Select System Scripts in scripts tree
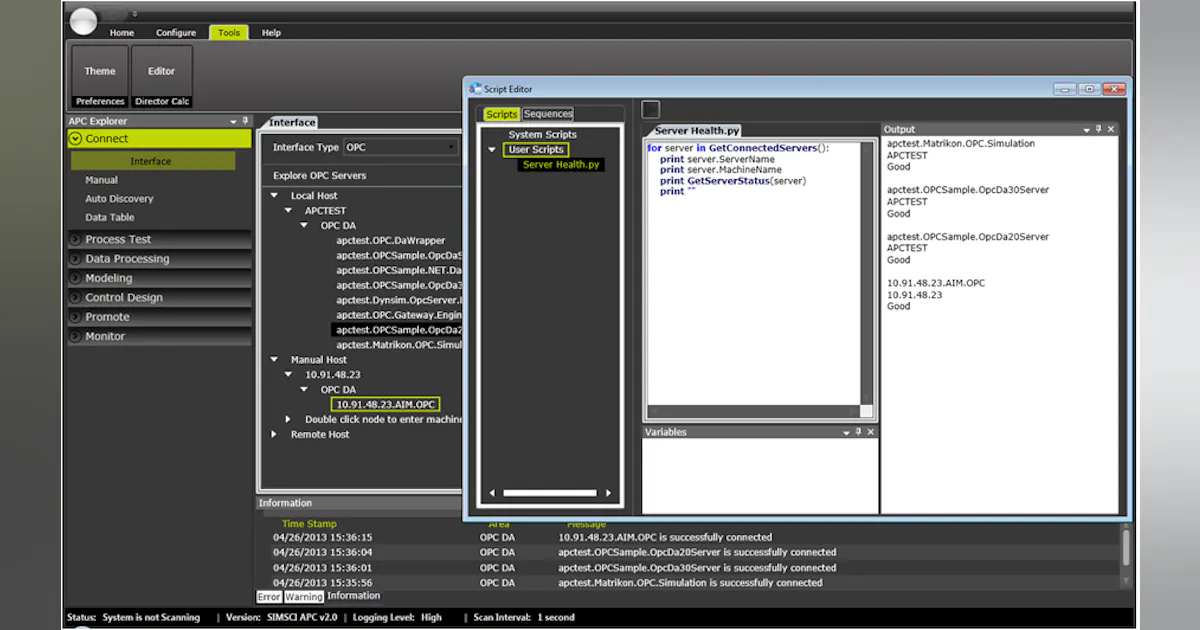 click(543, 135)
